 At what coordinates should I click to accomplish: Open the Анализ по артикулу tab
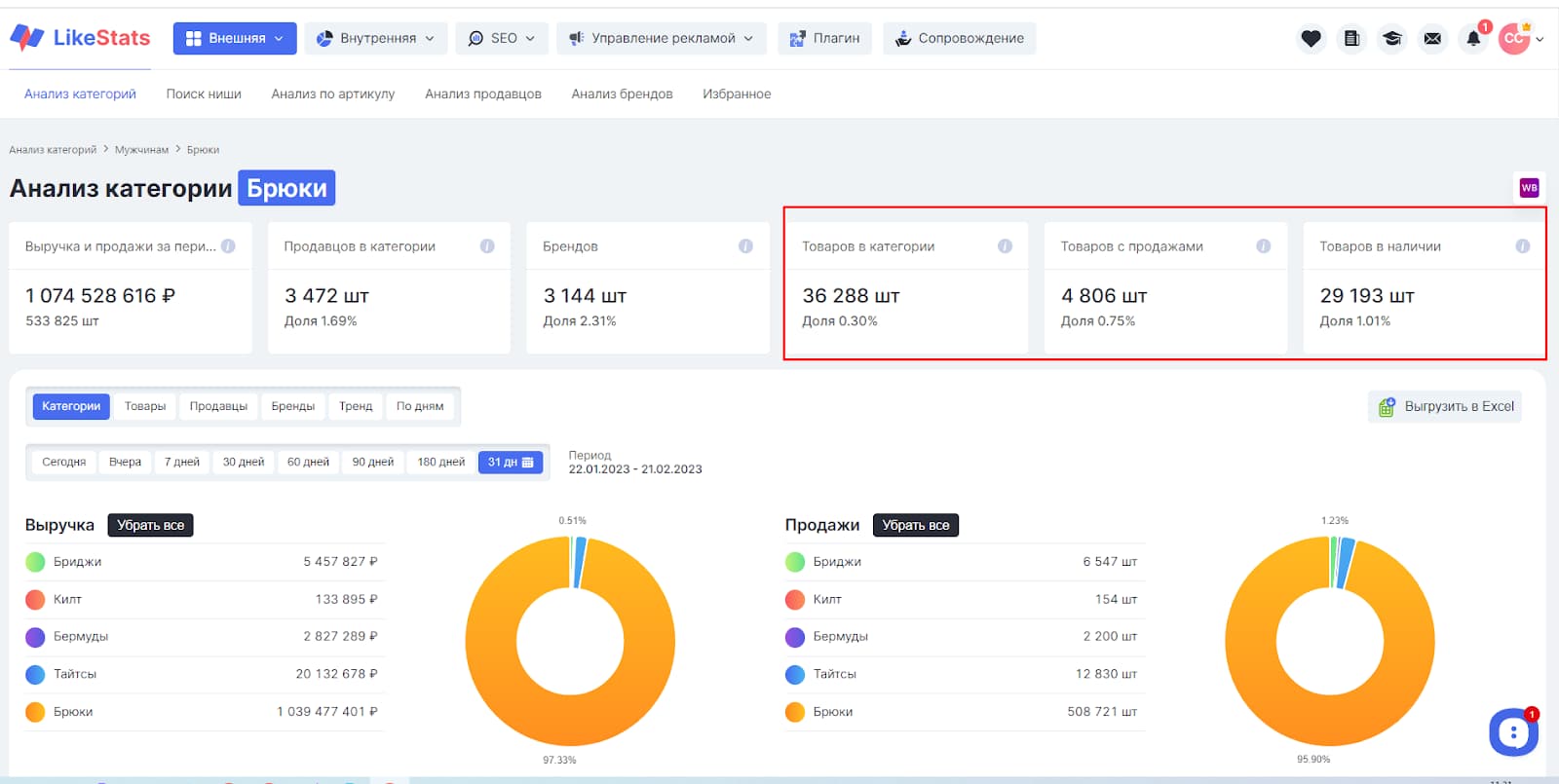click(333, 93)
